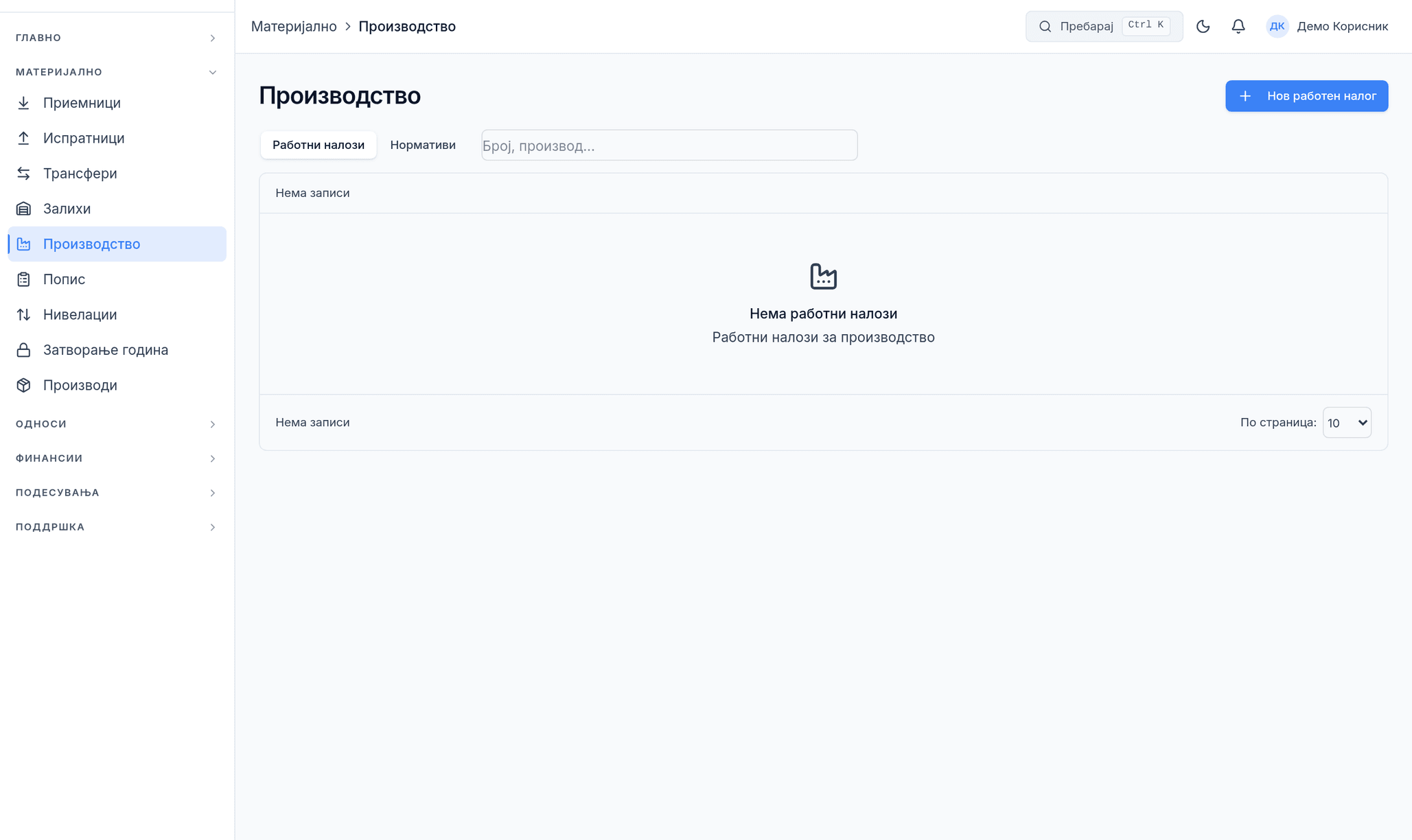Screen dimensions: 1412x840
Task: Open Производи from the sidebar
Action: point(117,385)
